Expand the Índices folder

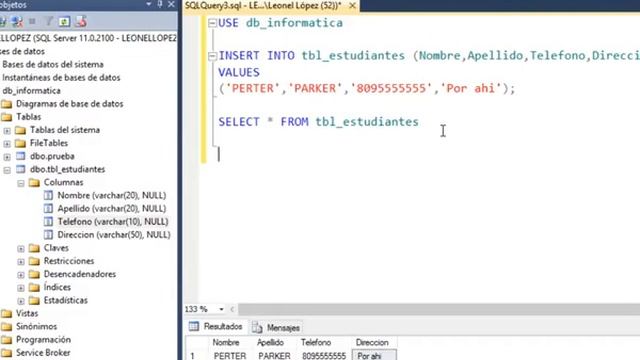pos(21,288)
